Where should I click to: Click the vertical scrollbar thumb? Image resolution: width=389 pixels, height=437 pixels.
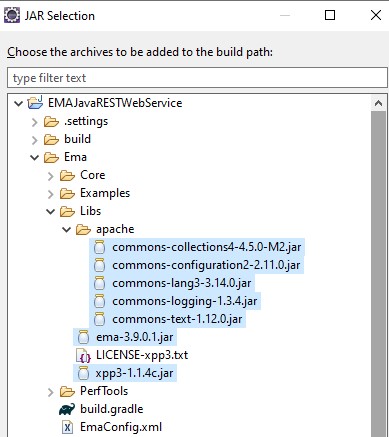378,273
